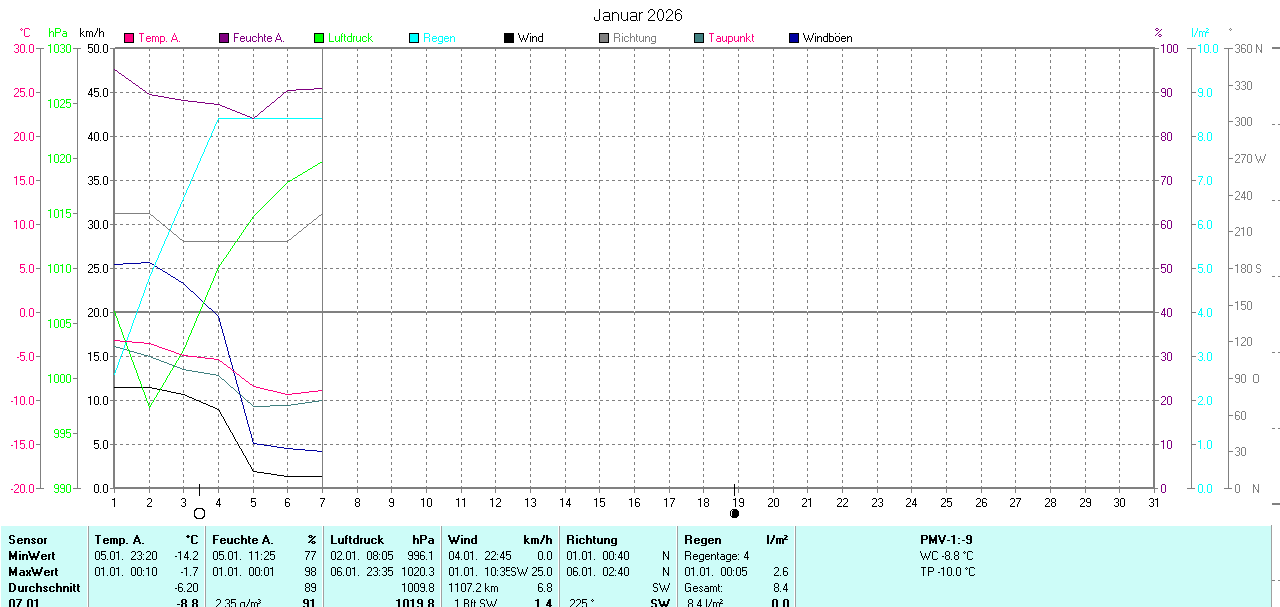
Task: Click the Januar 2026 chart title
Action: click(x=638, y=15)
